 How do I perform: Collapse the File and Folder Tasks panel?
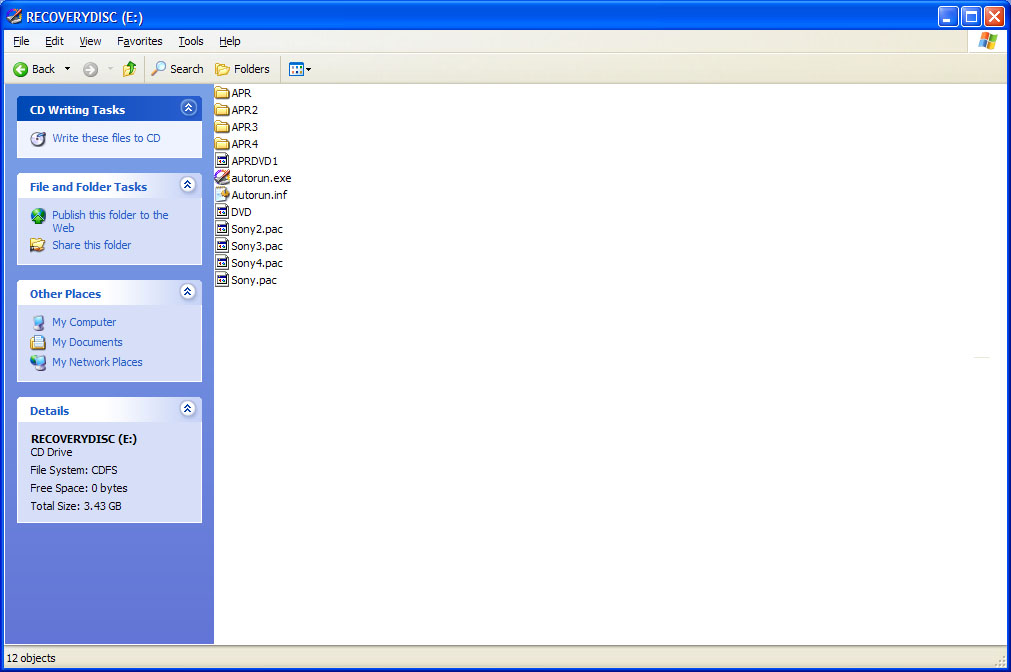click(188, 185)
